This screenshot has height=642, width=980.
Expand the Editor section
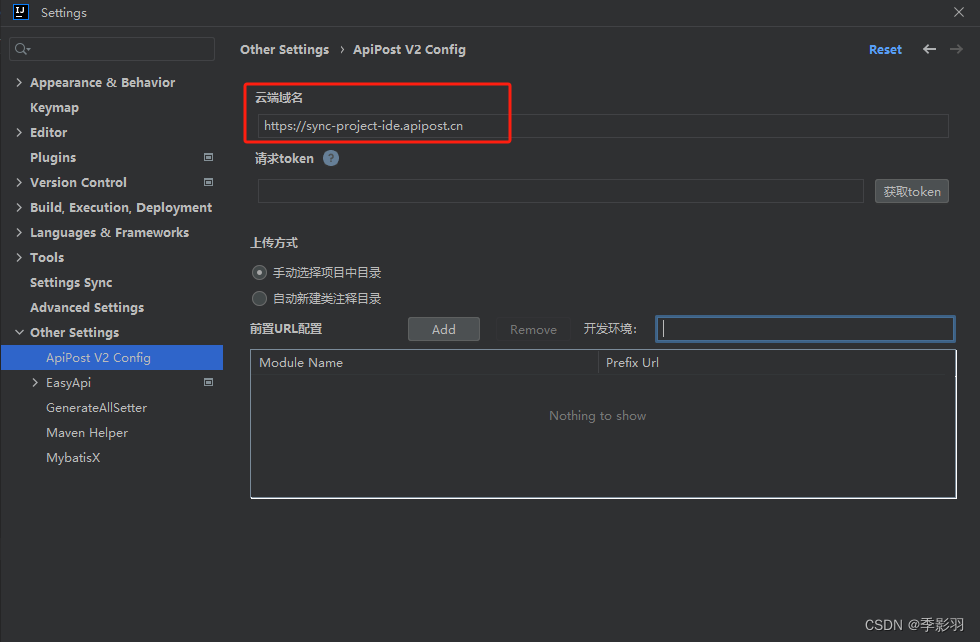click(19, 133)
